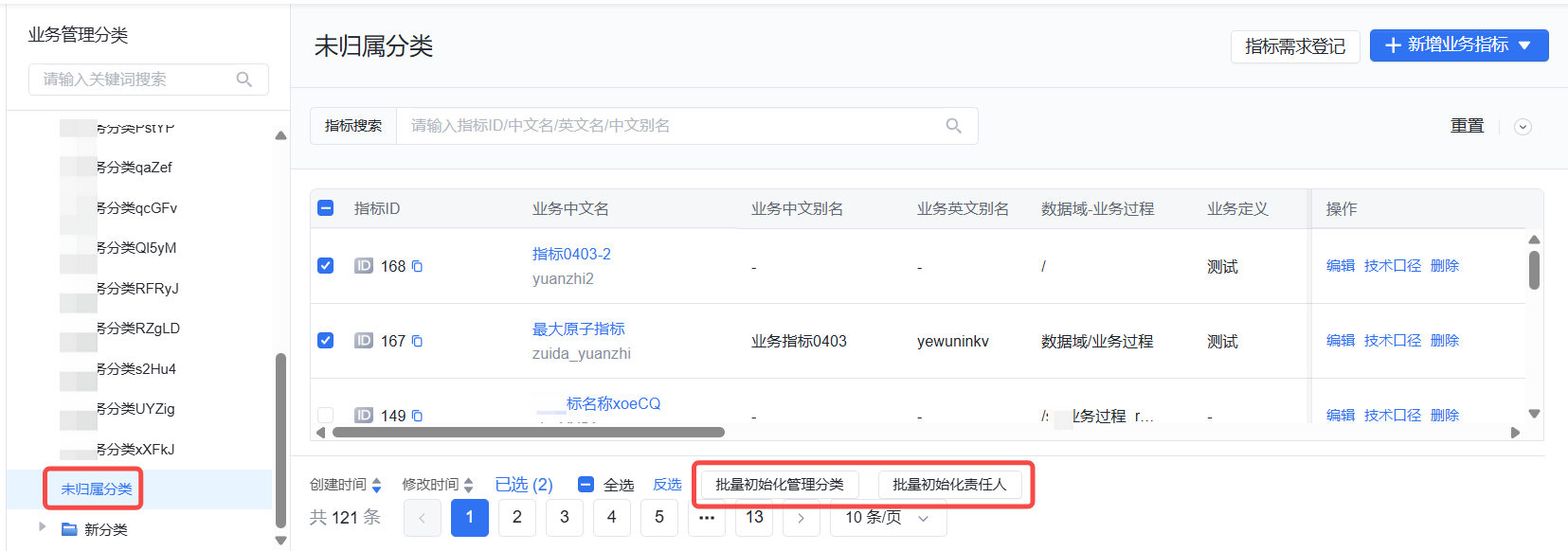Open 最大原子指标 link
This screenshot has height=551, width=1568.
(579, 329)
